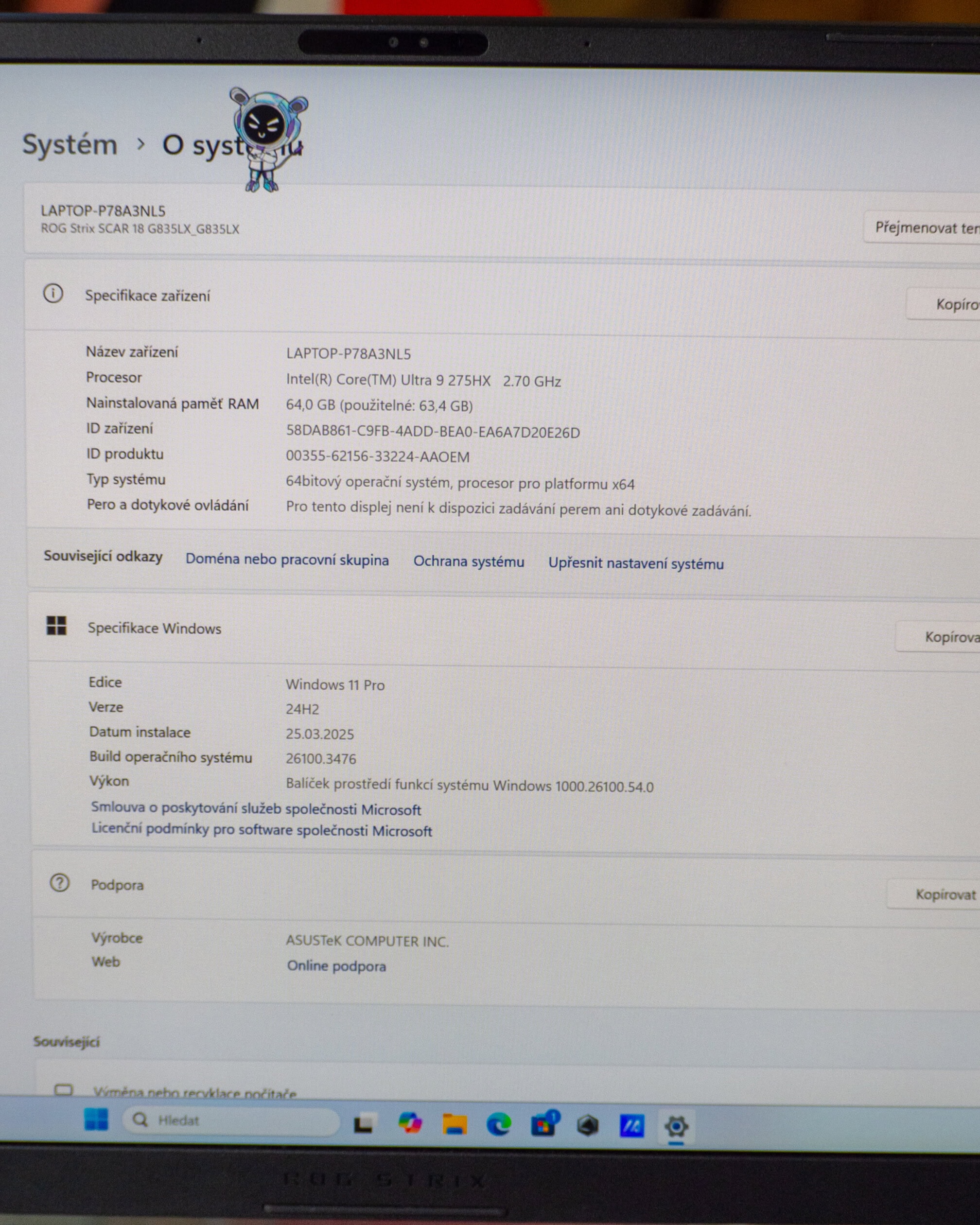Open the Online podpora link
The height and width of the screenshot is (1225, 980).
pyautogui.click(x=336, y=966)
